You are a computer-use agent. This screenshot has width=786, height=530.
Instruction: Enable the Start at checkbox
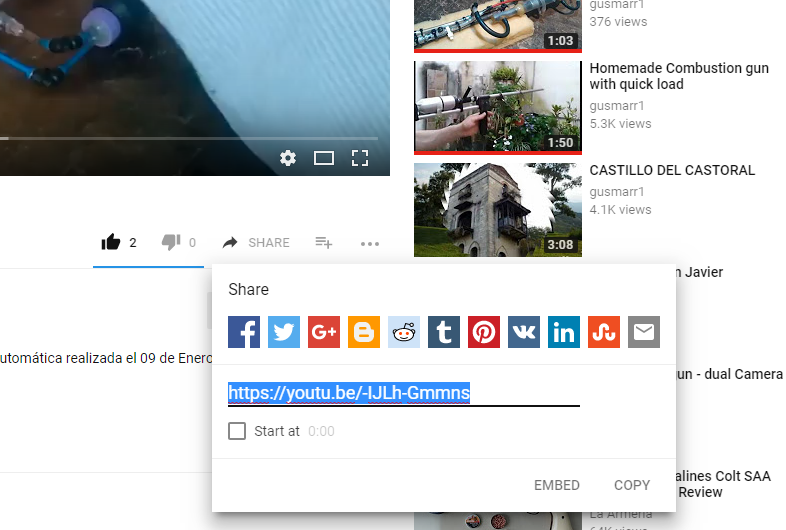point(237,431)
